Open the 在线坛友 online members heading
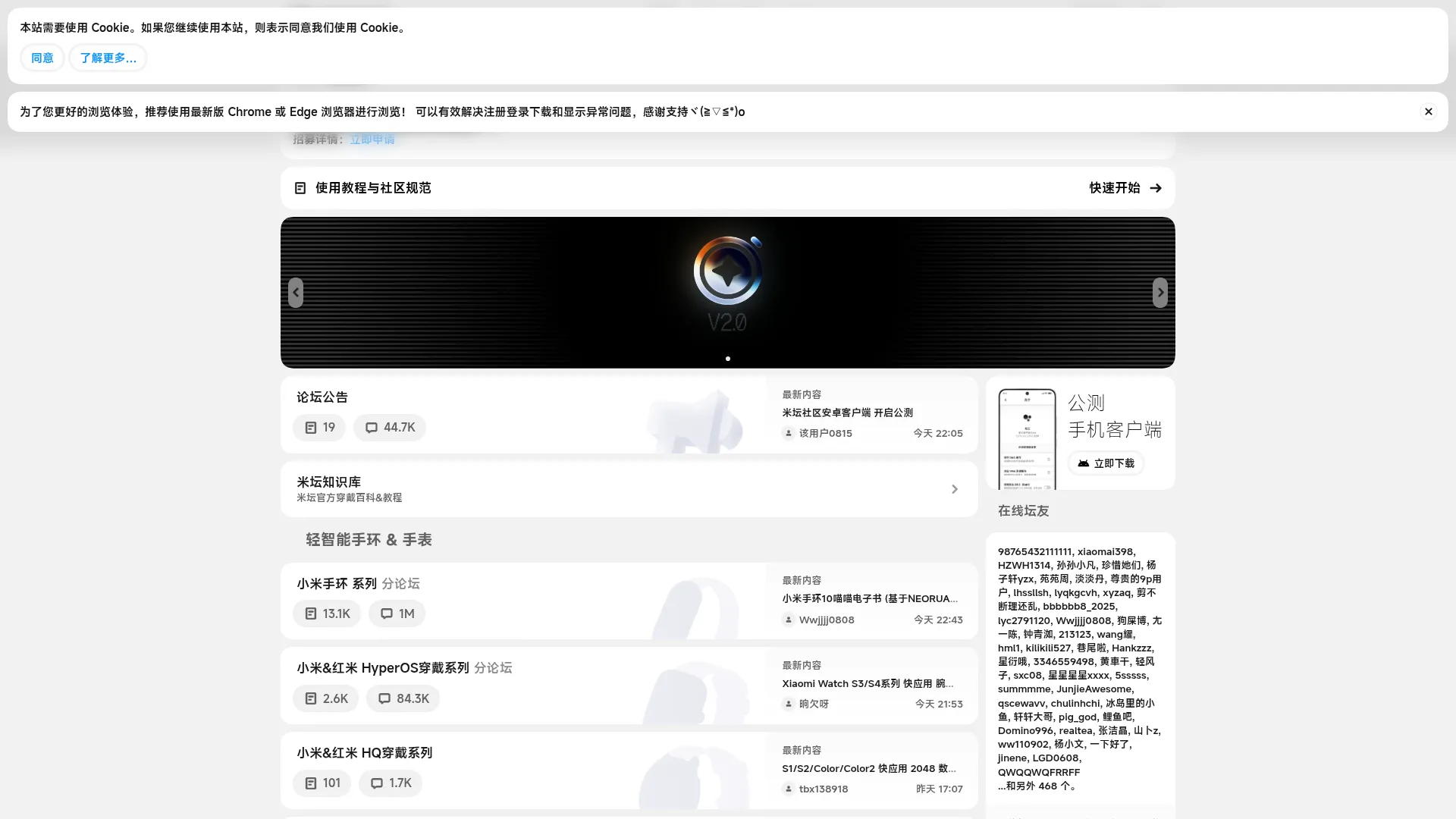The width and height of the screenshot is (1456, 819). click(1024, 511)
